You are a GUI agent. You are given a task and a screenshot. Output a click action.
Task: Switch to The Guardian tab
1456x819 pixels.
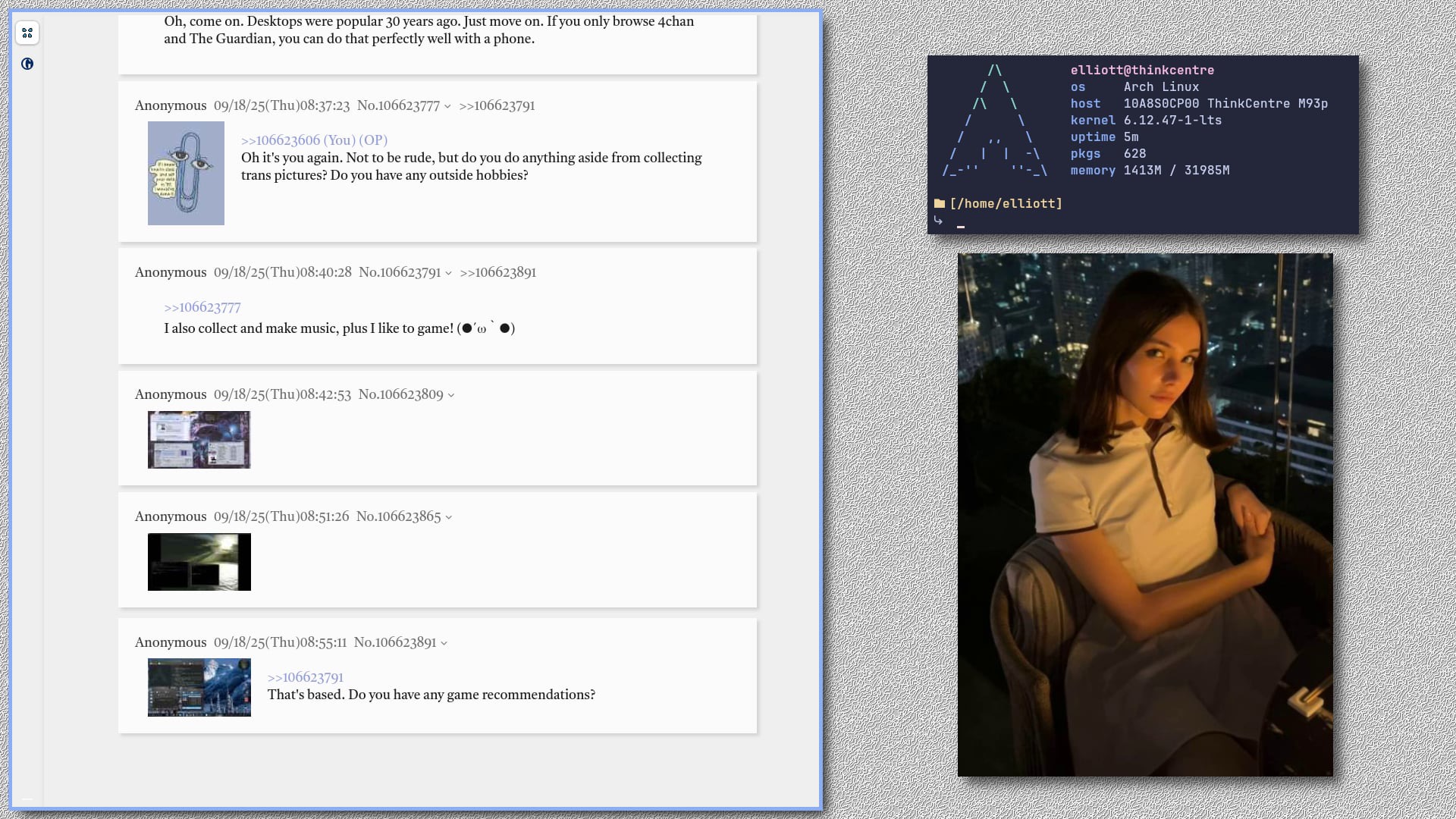coord(27,64)
